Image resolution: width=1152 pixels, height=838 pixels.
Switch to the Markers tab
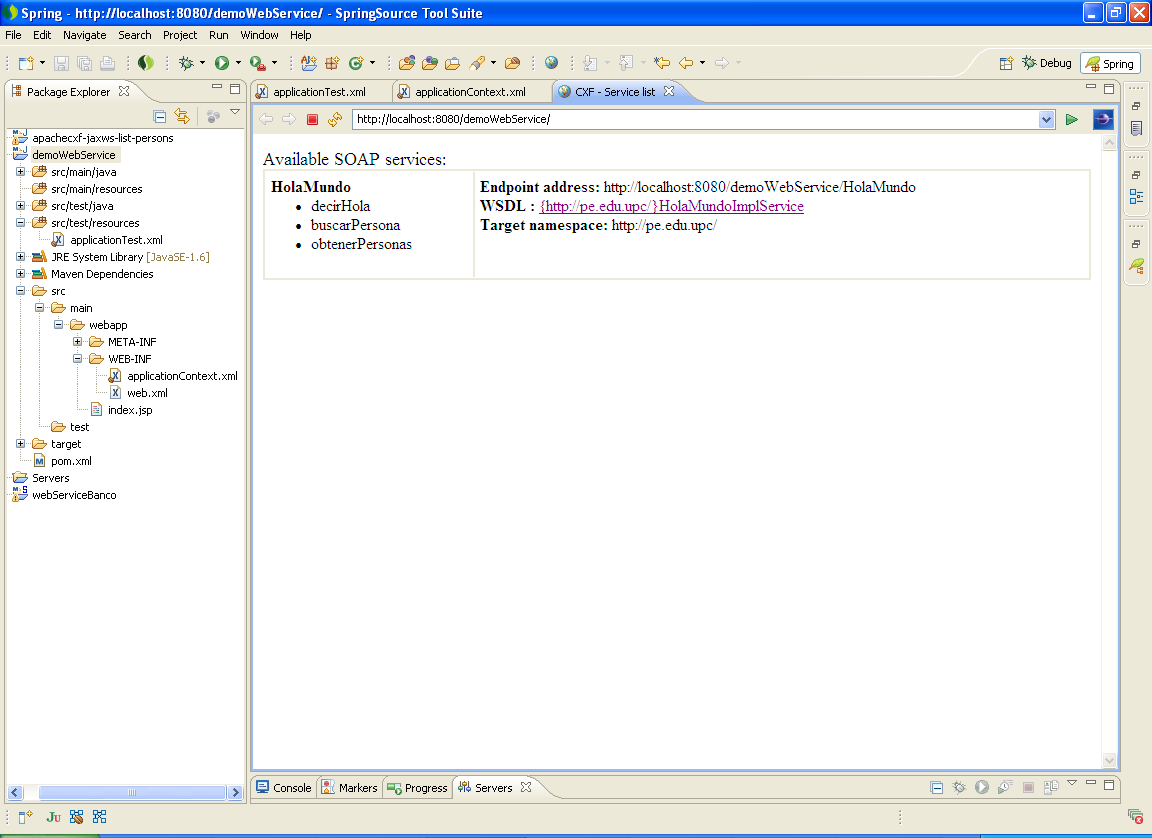click(x=350, y=787)
